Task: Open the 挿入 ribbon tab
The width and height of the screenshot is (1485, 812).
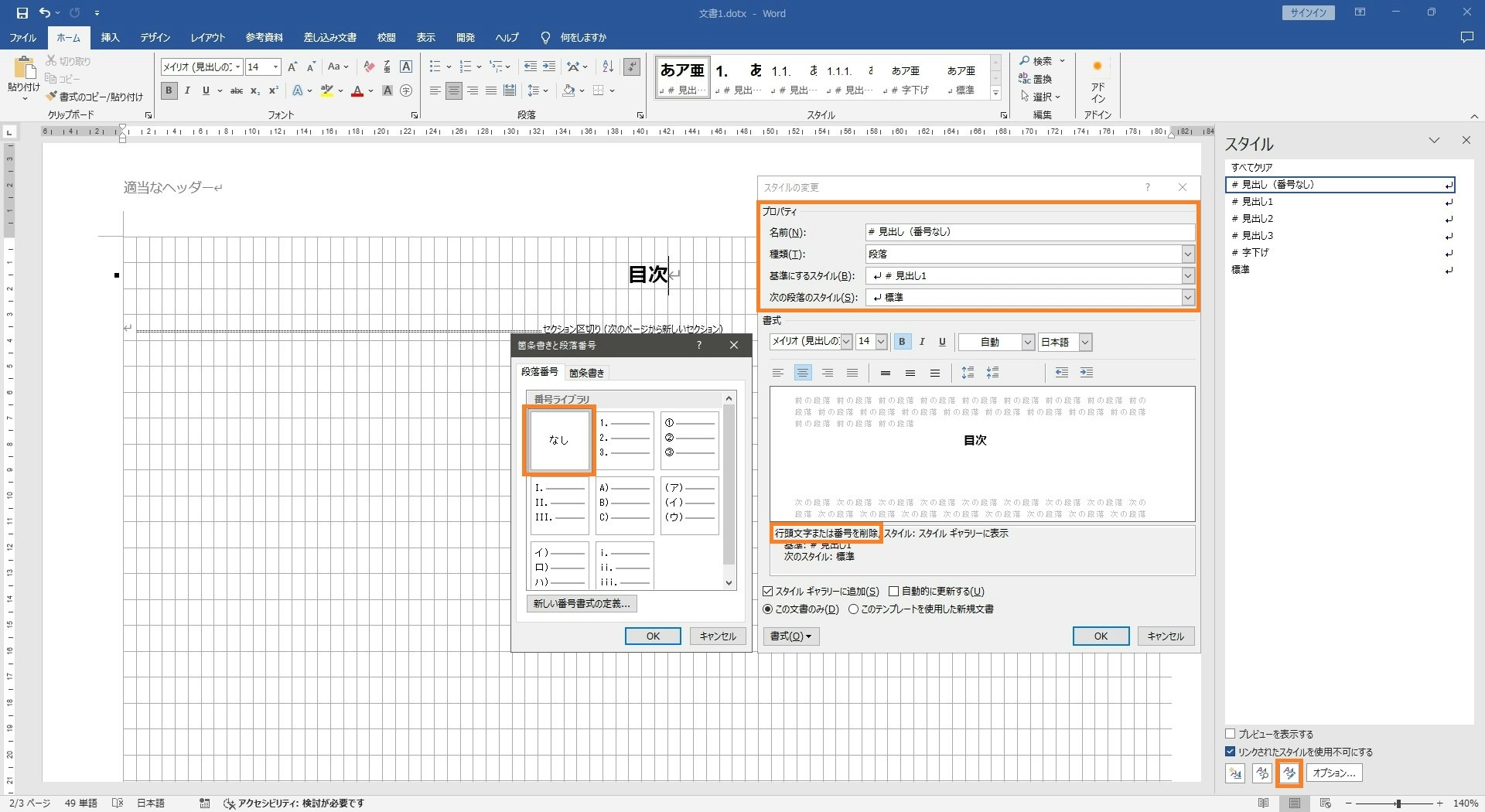Action: click(x=110, y=37)
